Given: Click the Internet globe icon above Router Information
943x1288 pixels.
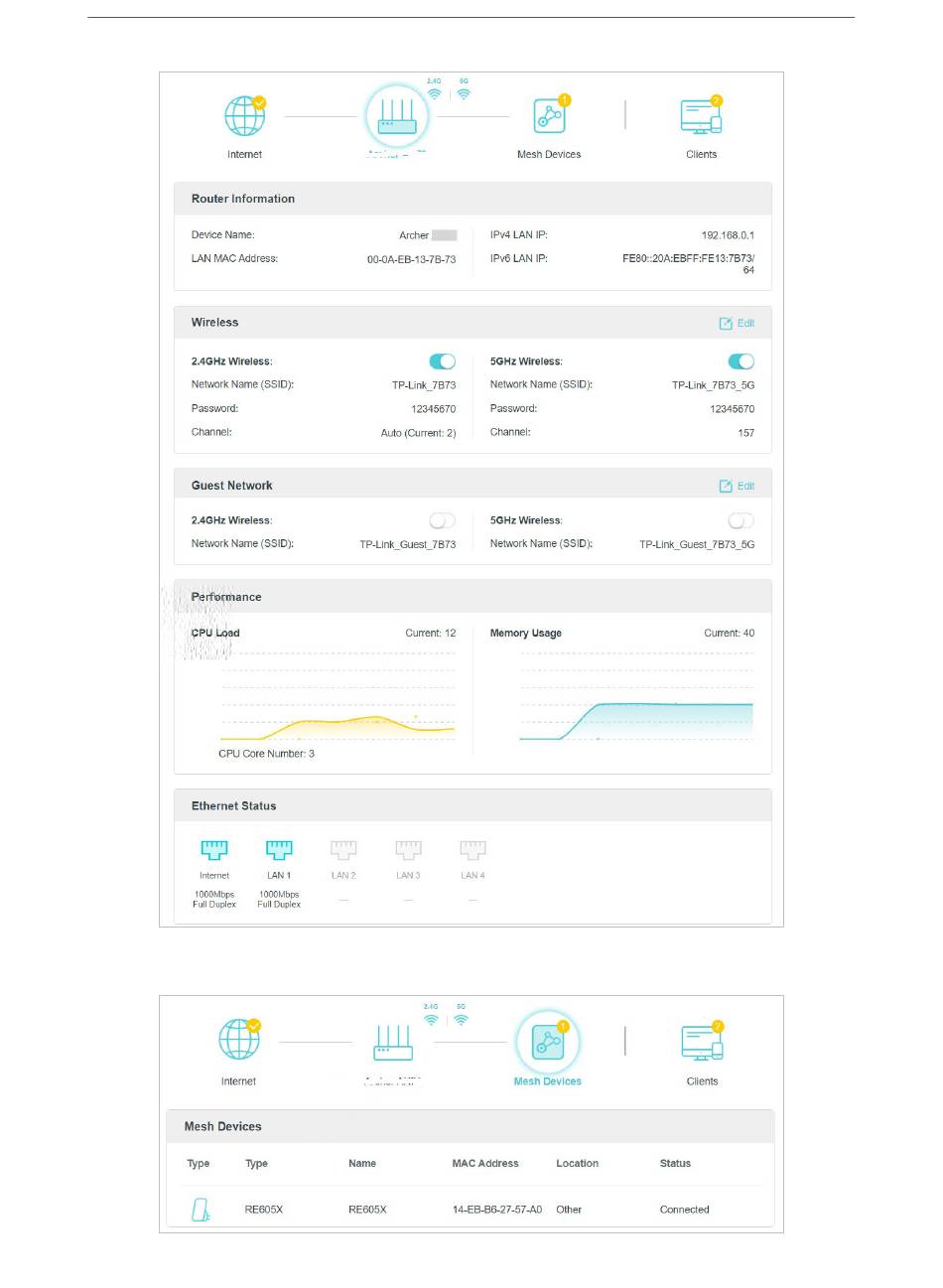Looking at the screenshot, I should 244,116.
